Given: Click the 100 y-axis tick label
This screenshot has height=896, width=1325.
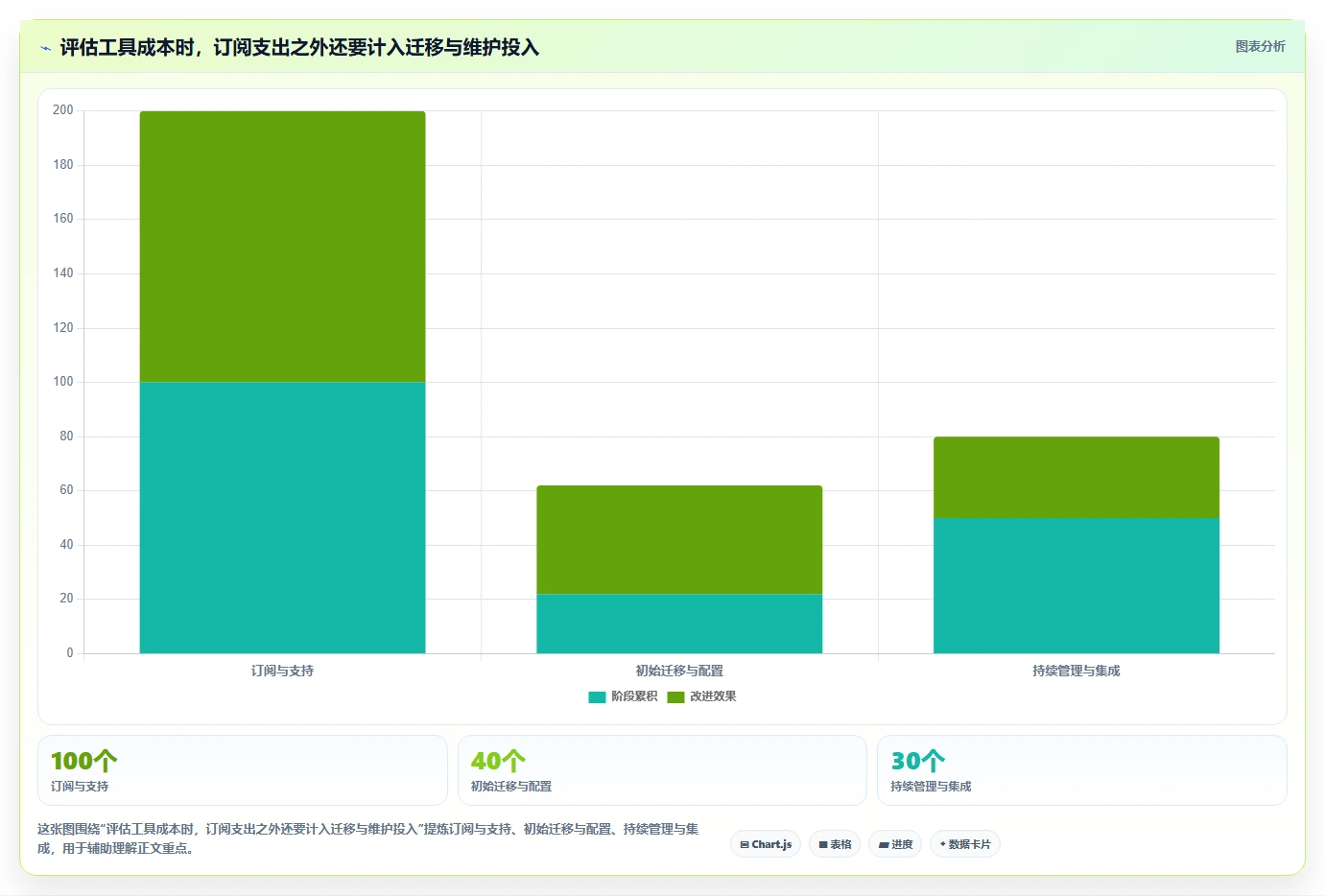Looking at the screenshot, I should [63, 382].
